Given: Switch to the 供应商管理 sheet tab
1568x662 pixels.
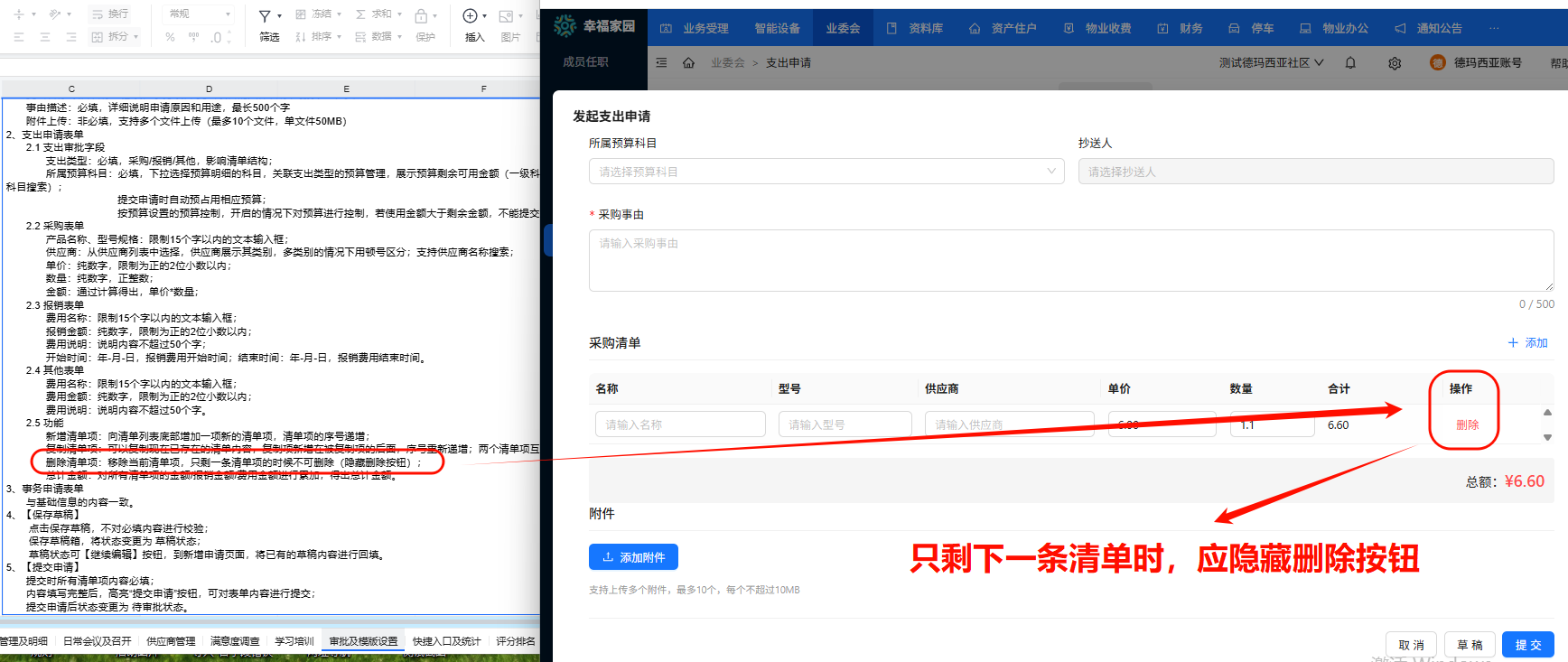Looking at the screenshot, I should point(171,641).
